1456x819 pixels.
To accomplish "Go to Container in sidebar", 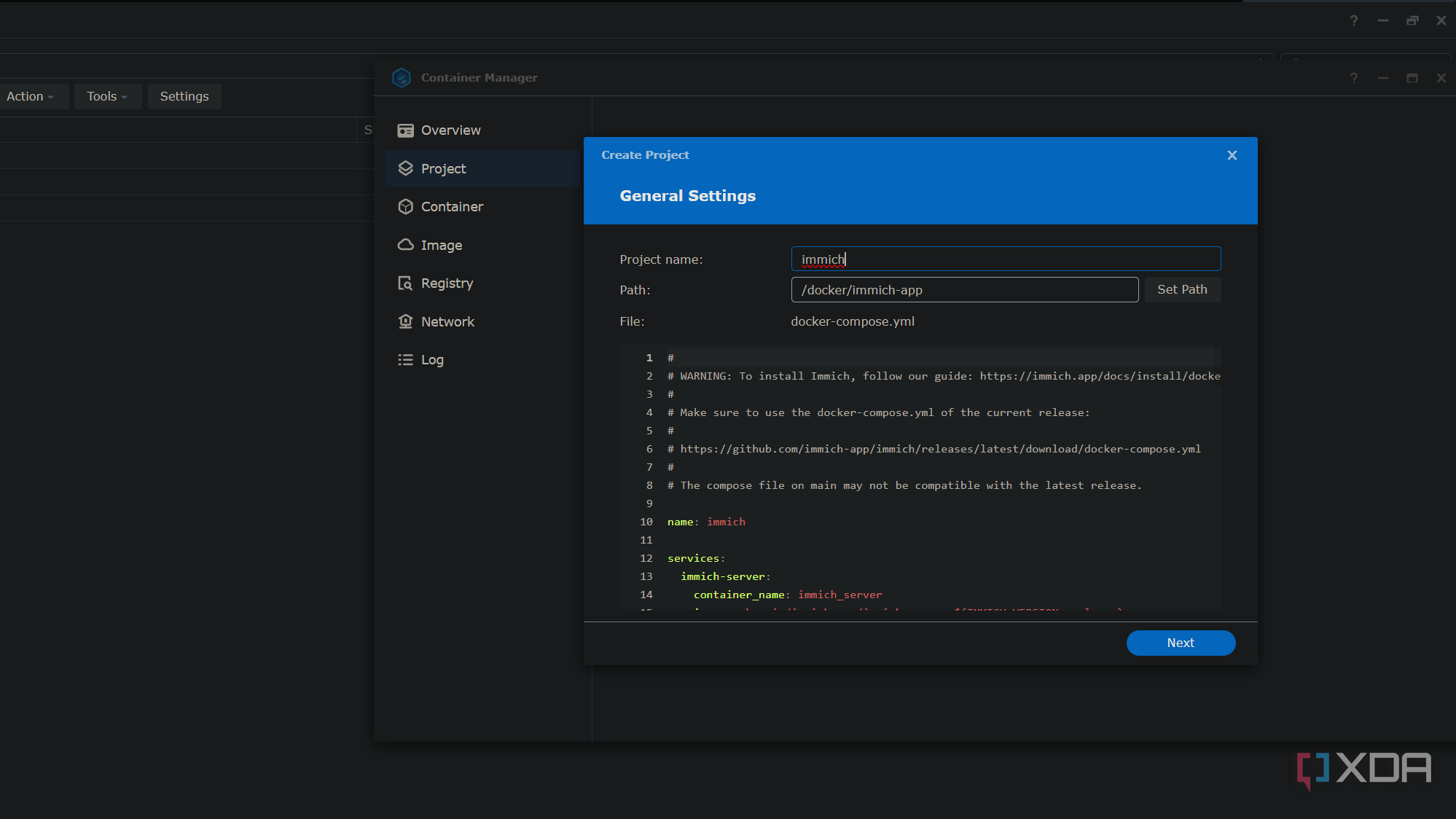I will point(483,207).
